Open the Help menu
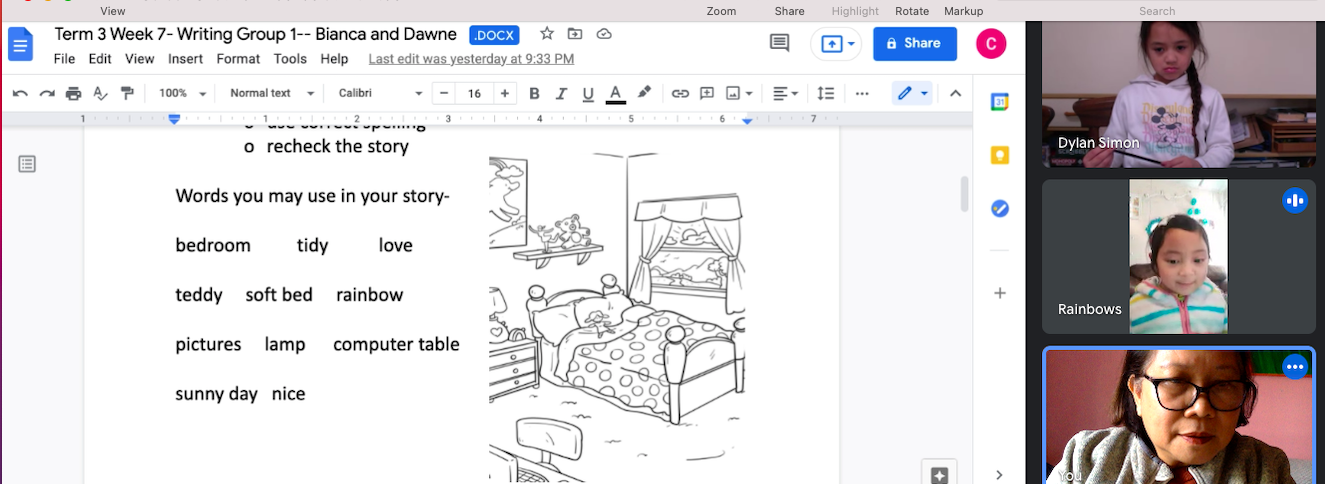Image resolution: width=1325 pixels, height=484 pixels. pos(334,59)
